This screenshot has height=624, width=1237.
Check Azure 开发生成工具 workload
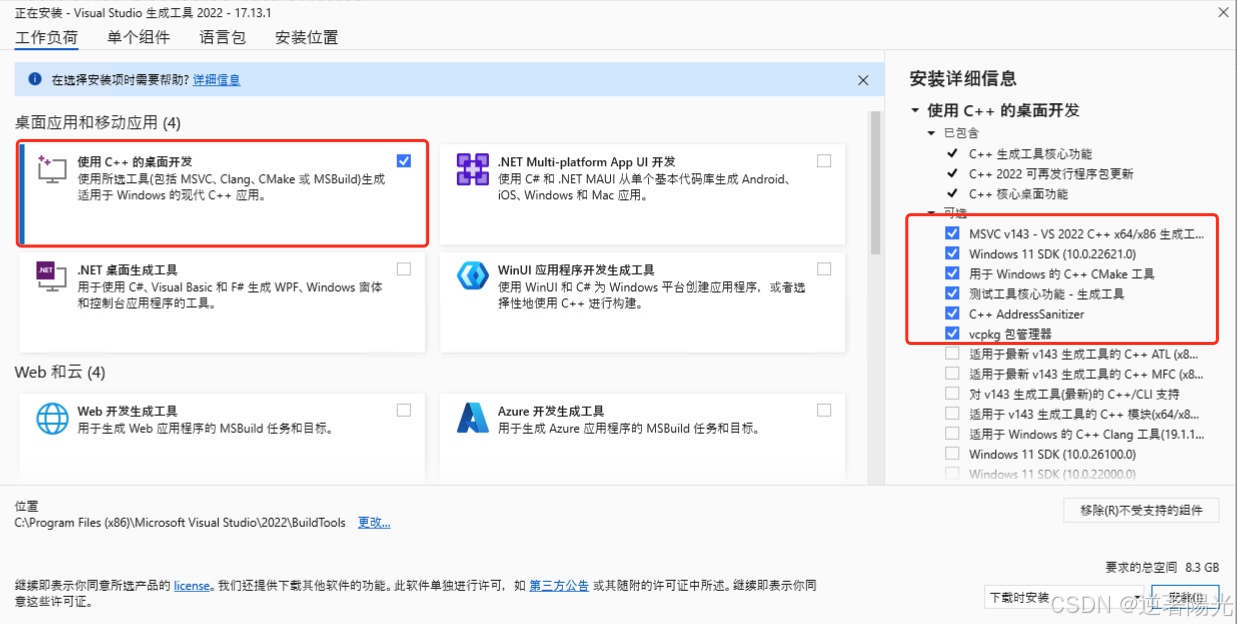tap(824, 410)
